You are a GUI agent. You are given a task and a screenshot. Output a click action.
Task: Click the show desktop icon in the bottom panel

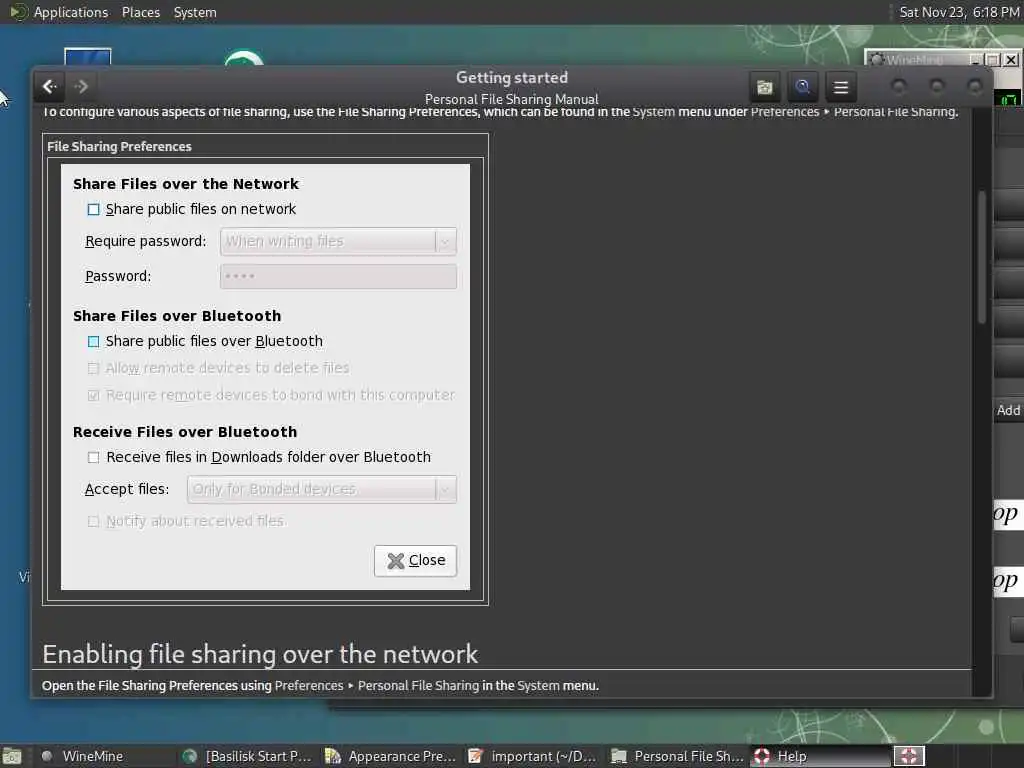[11, 756]
